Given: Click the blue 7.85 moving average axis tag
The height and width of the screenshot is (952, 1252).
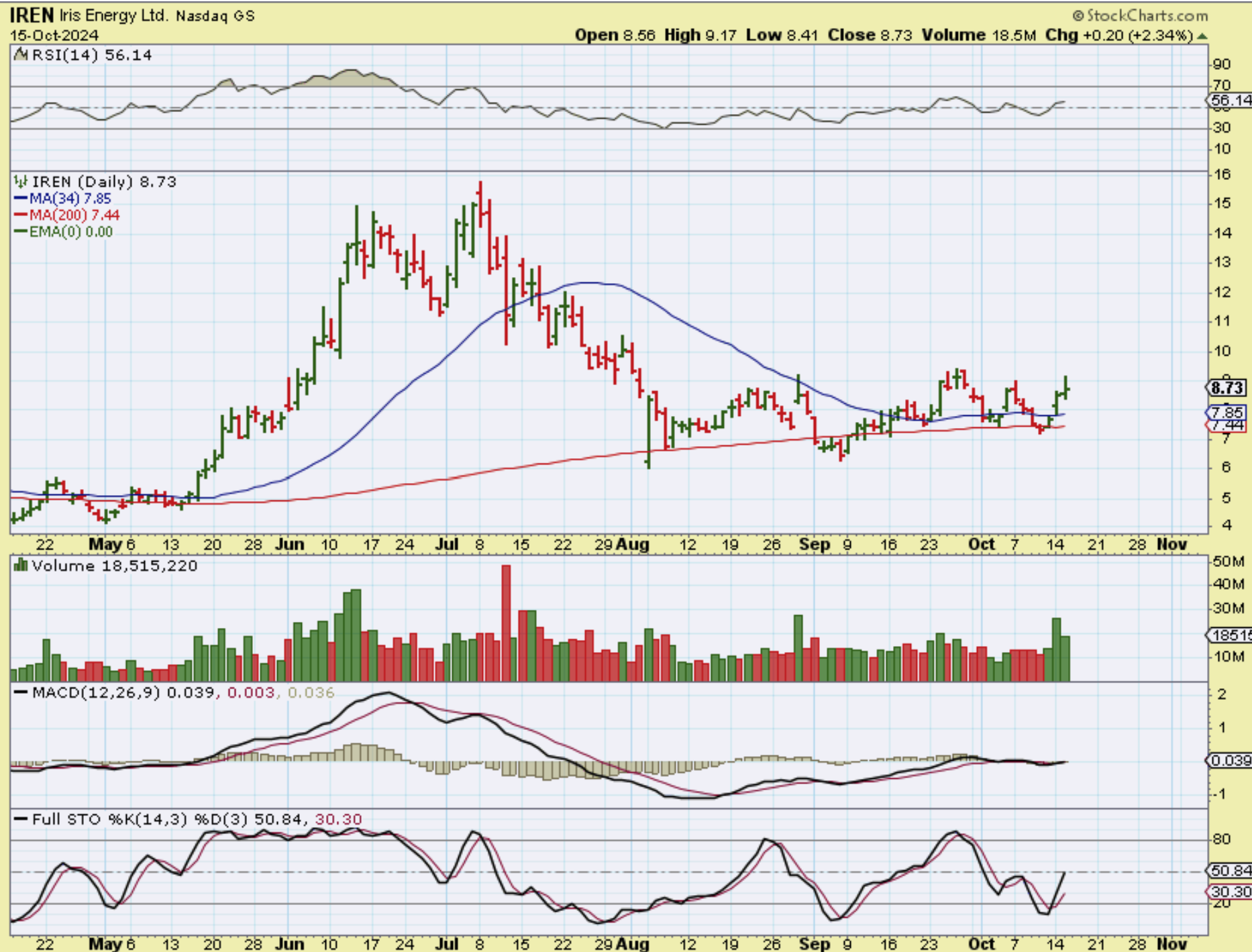Looking at the screenshot, I should [1227, 412].
